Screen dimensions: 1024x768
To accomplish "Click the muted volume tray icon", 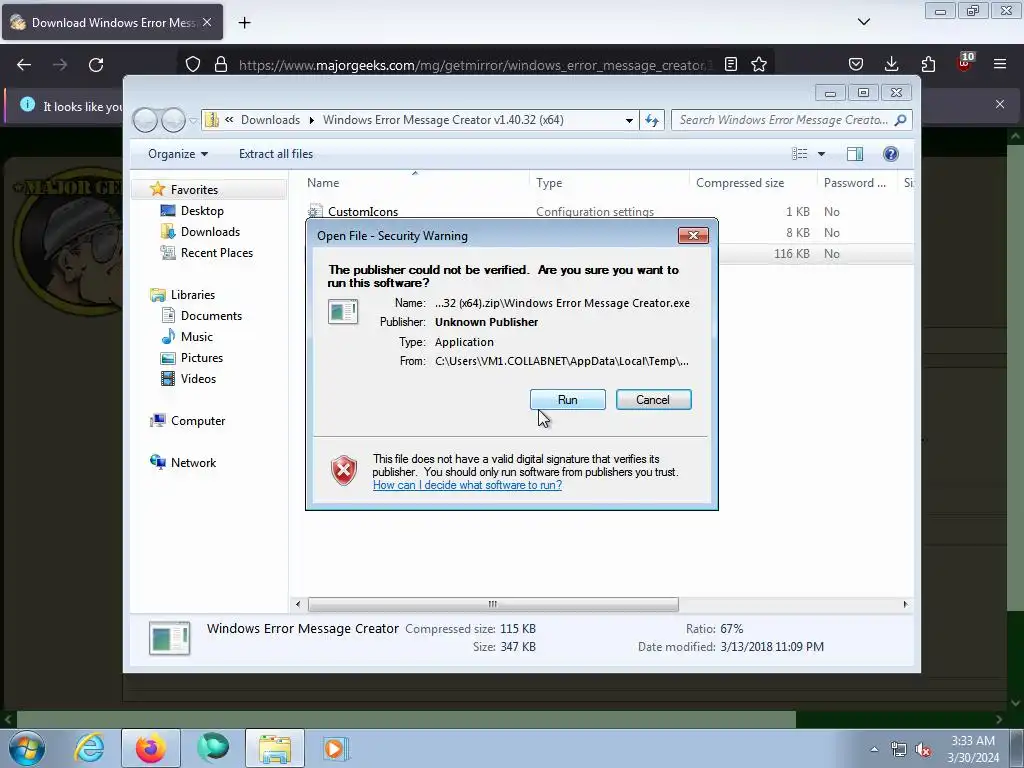I will pos(923,750).
